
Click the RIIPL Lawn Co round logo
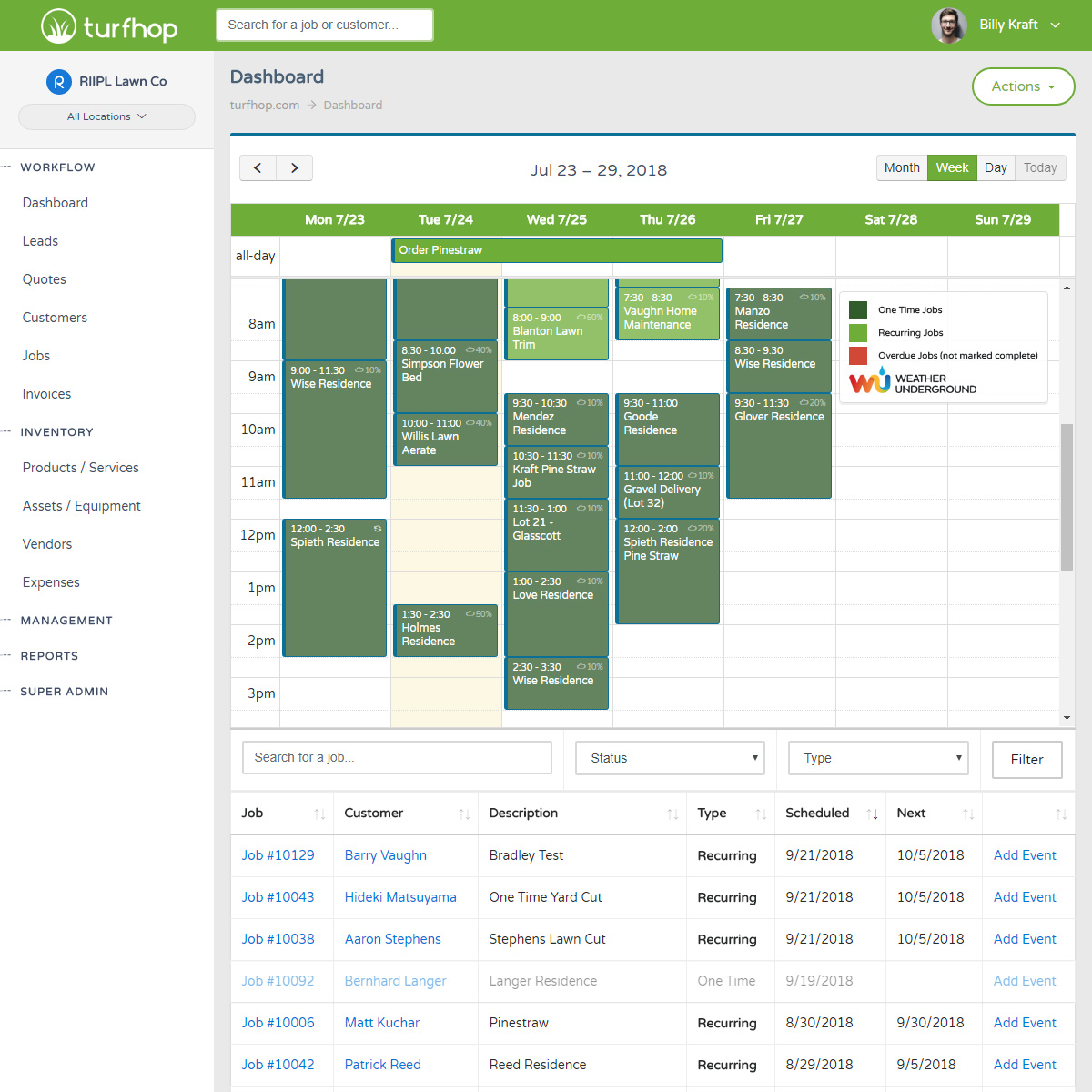58,82
